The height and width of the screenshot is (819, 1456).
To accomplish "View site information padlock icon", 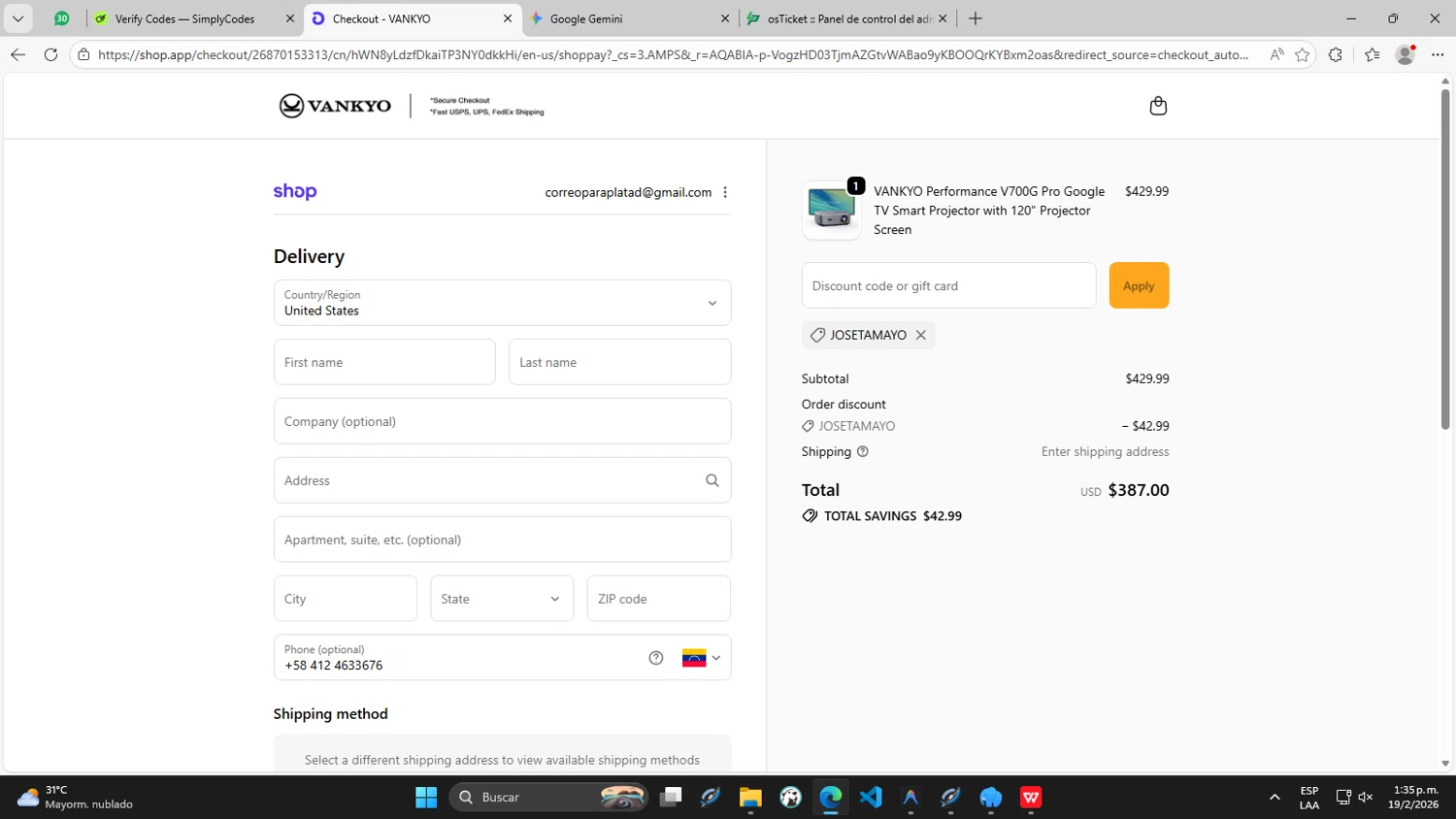I will point(84,54).
